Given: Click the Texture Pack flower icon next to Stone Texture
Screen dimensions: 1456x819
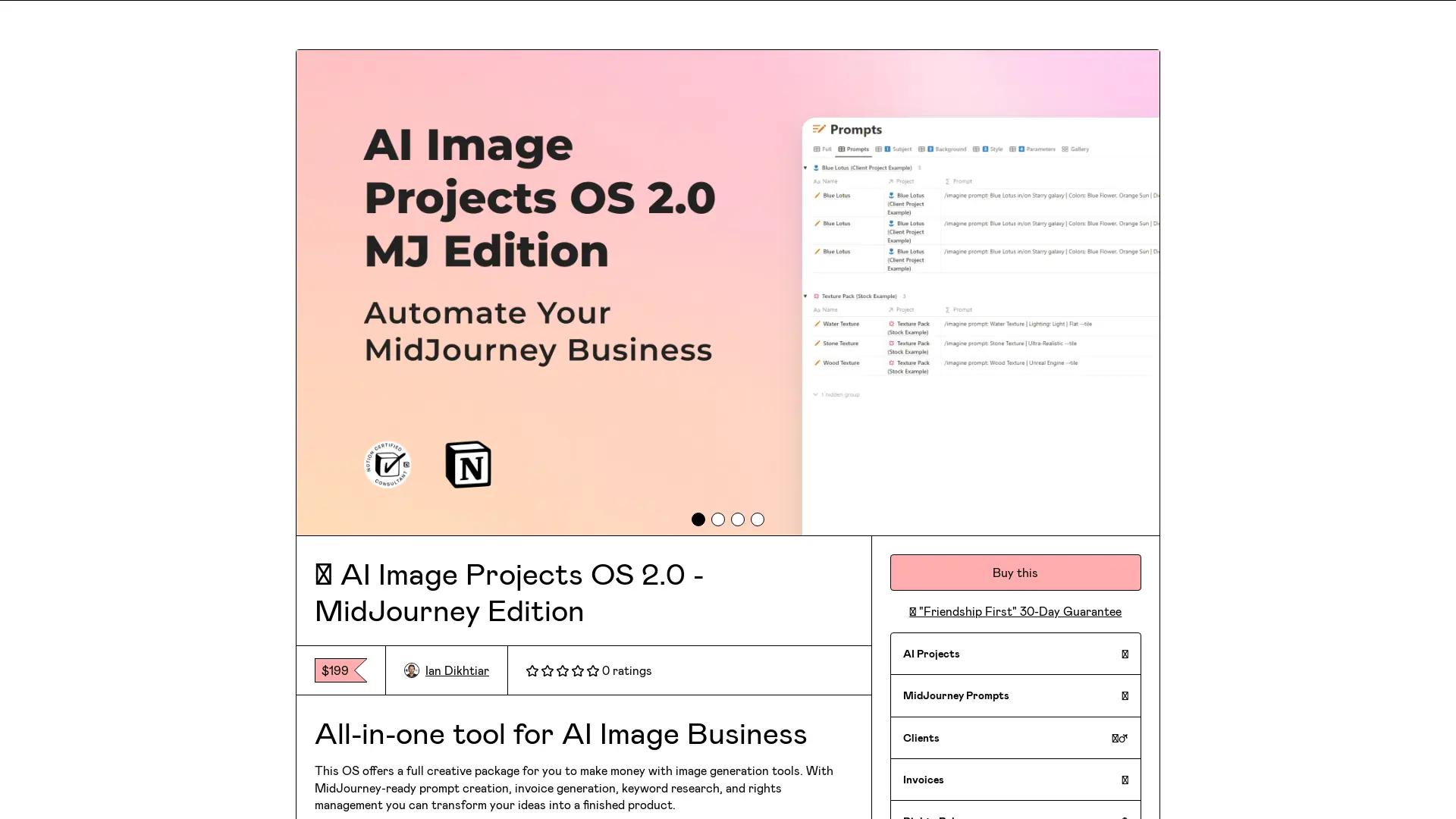Looking at the screenshot, I should [x=892, y=344].
